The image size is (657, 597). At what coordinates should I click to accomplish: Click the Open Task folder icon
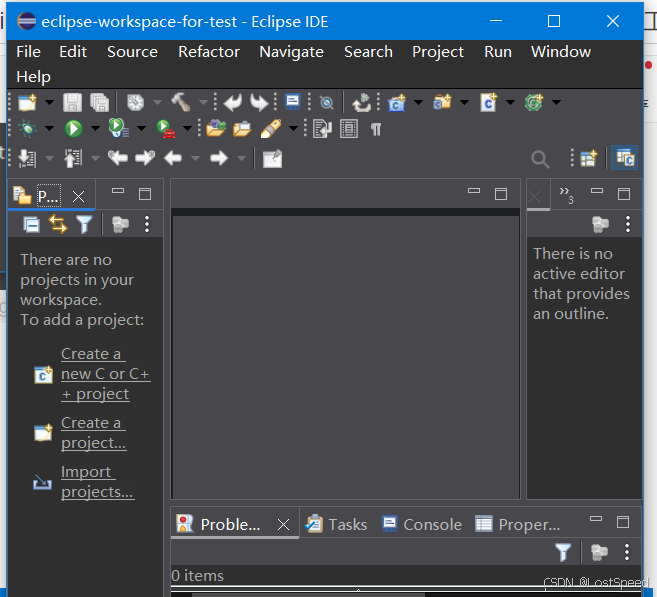[x=242, y=129]
